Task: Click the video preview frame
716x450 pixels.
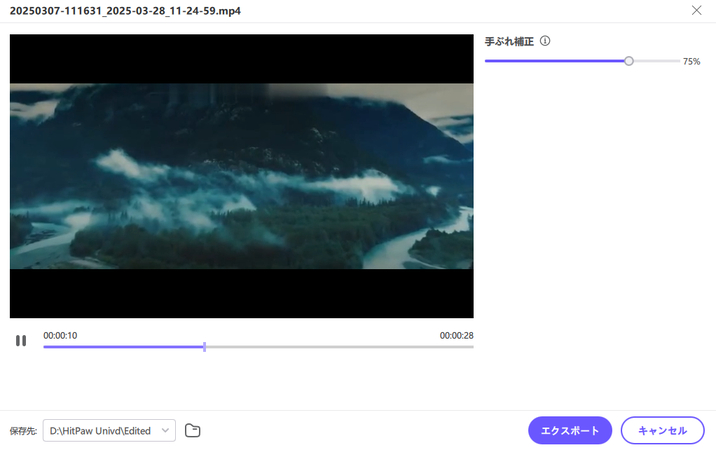Action: (x=242, y=176)
